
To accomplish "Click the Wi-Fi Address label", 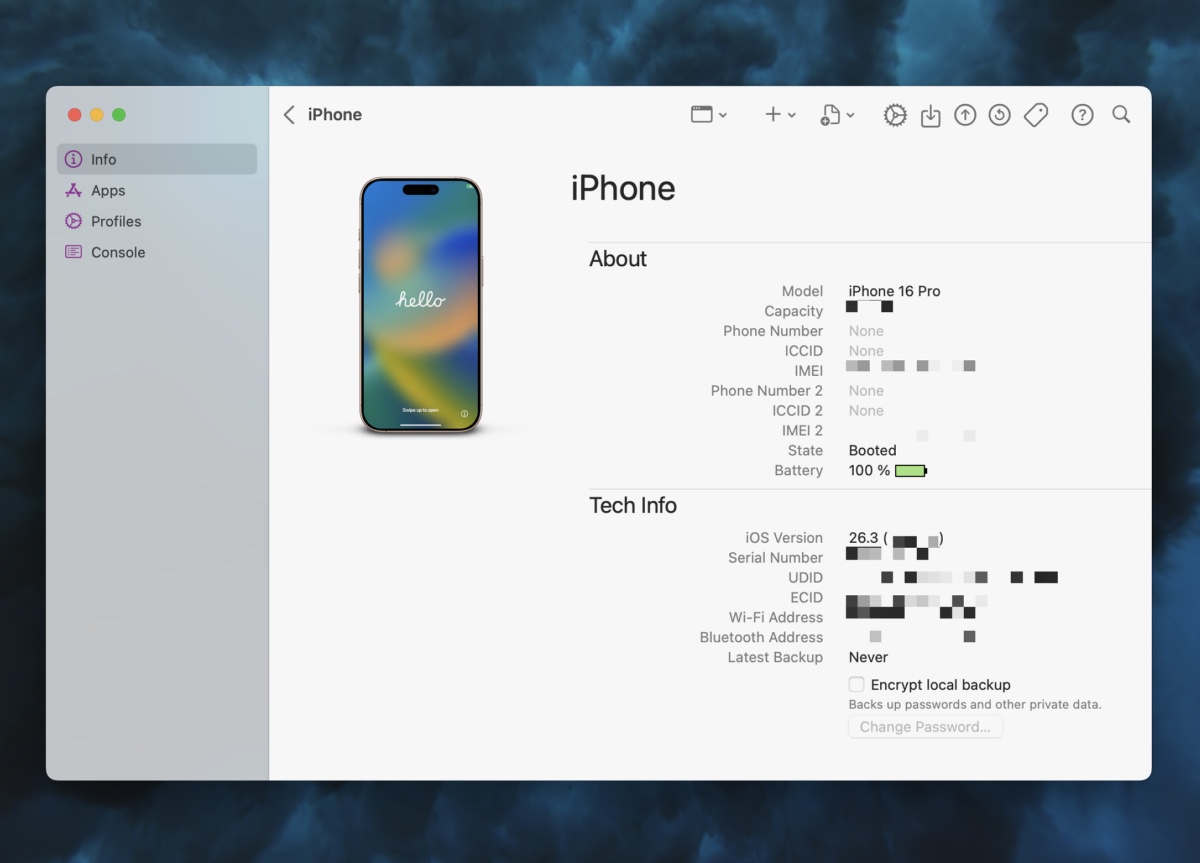I will 776,618.
